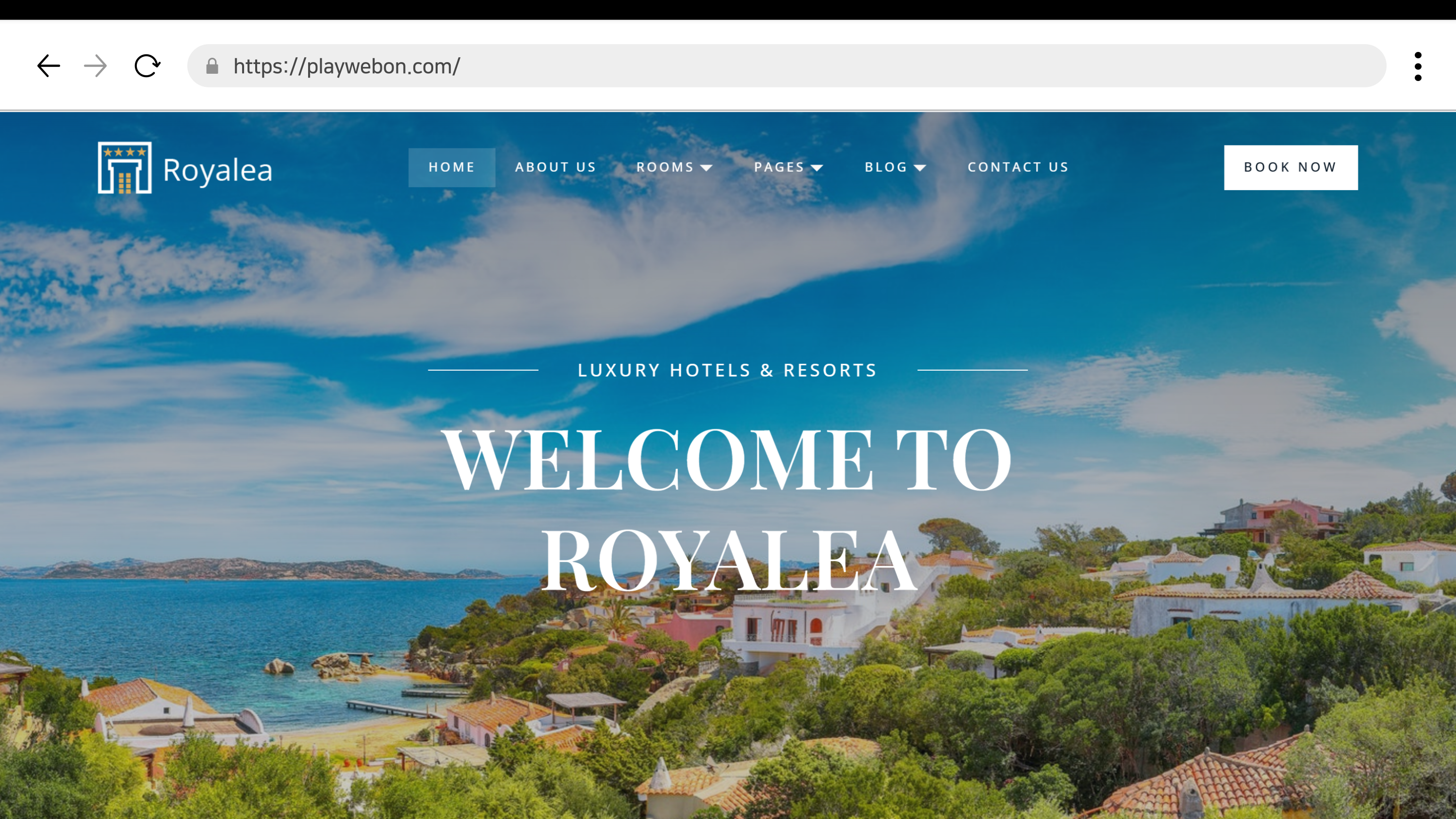This screenshot has width=1456, height=819.
Task: Expand the Blog dropdown arrow
Action: pos(919,168)
